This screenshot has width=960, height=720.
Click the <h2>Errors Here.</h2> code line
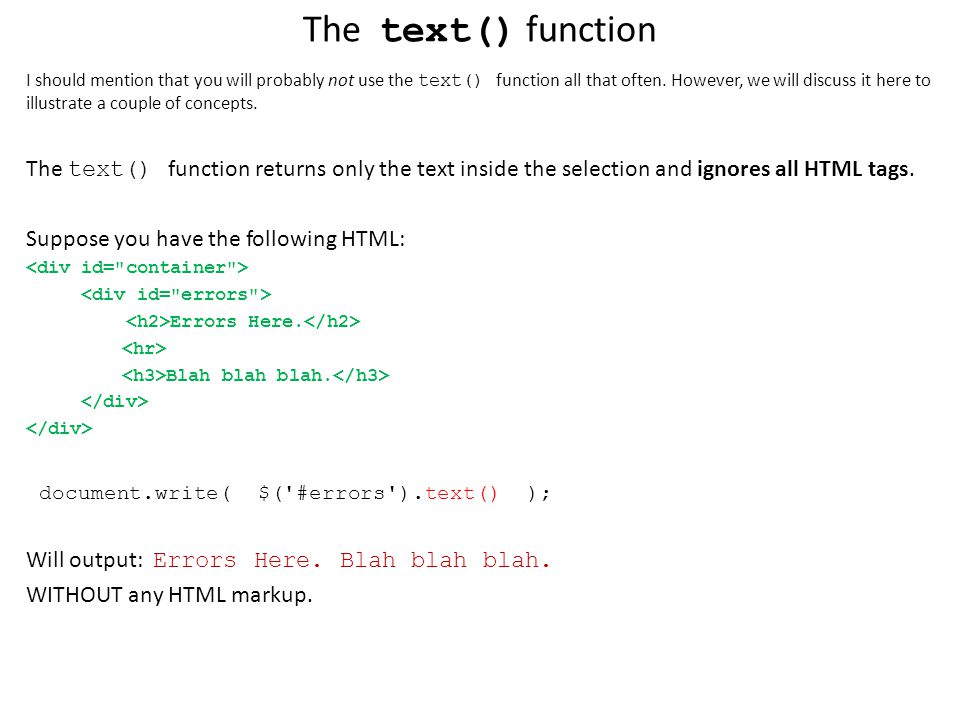[243, 321]
